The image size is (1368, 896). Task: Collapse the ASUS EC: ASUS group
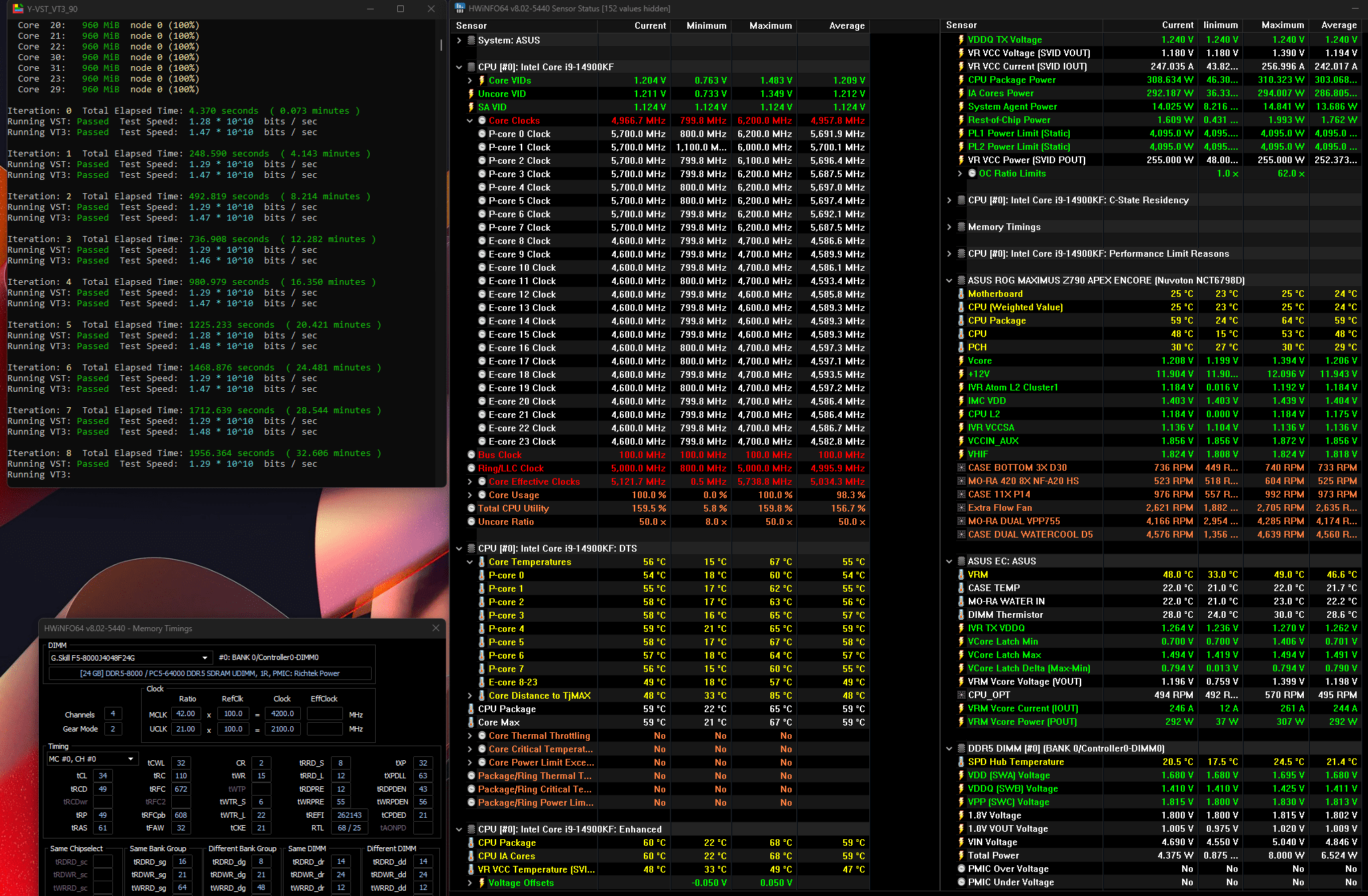click(x=949, y=561)
